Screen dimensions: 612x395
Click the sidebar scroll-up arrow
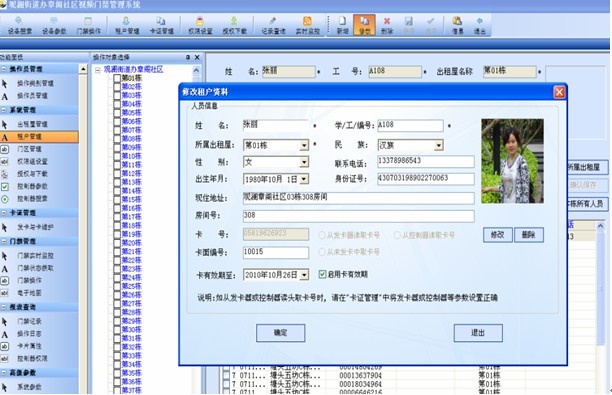(x=83, y=69)
